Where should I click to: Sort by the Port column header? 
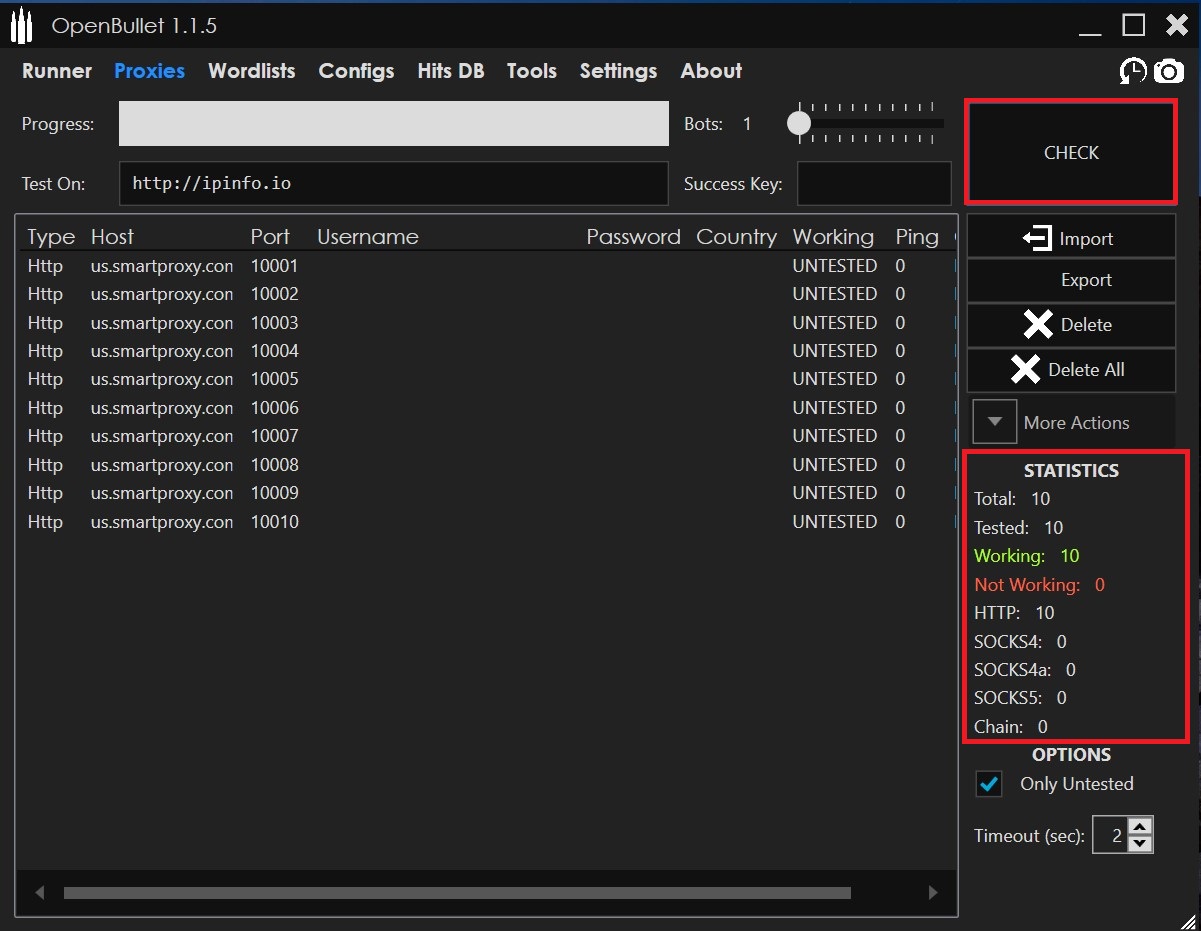coord(270,237)
